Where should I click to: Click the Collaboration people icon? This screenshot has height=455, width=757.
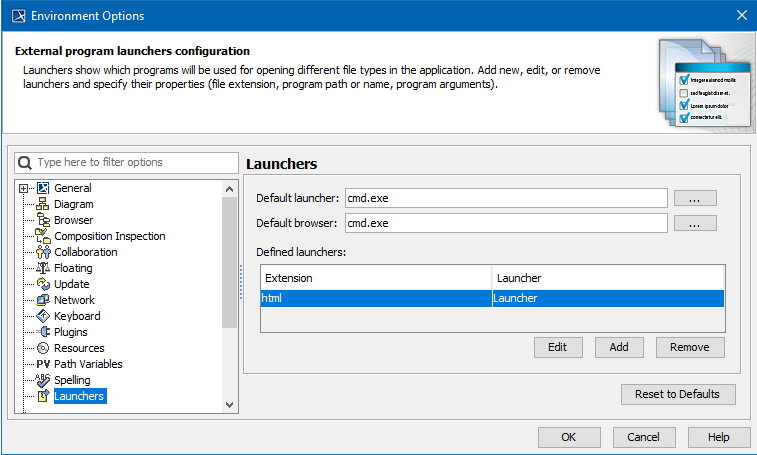click(x=43, y=252)
